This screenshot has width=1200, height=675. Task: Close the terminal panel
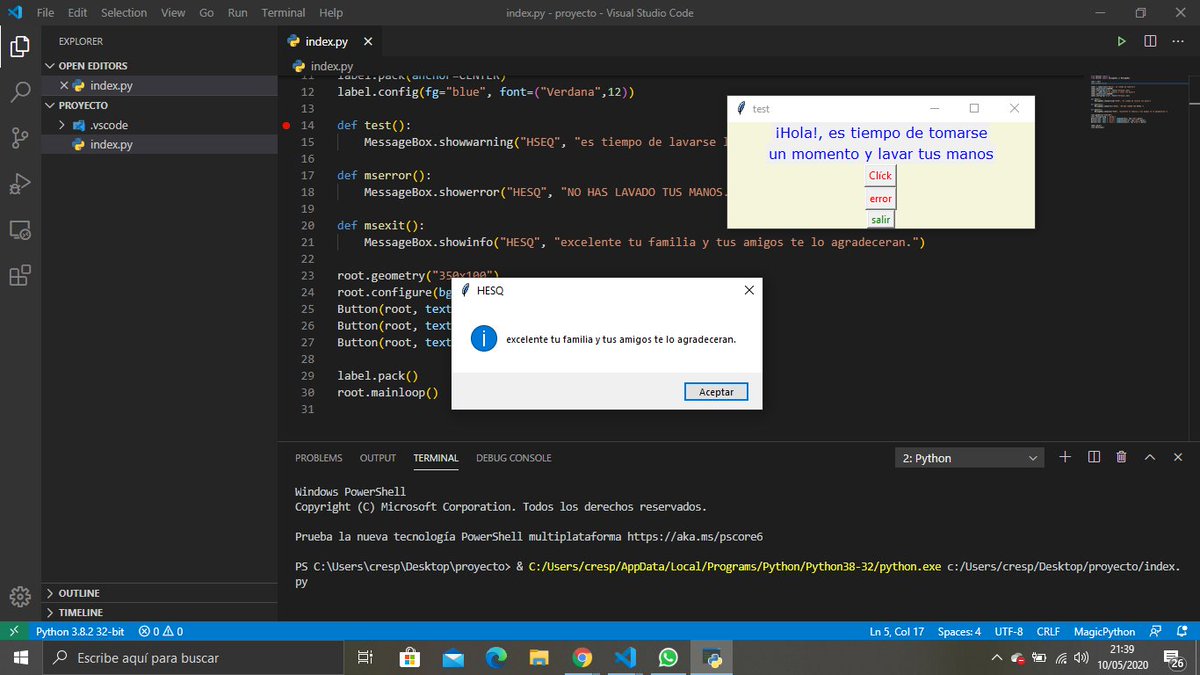1178,457
